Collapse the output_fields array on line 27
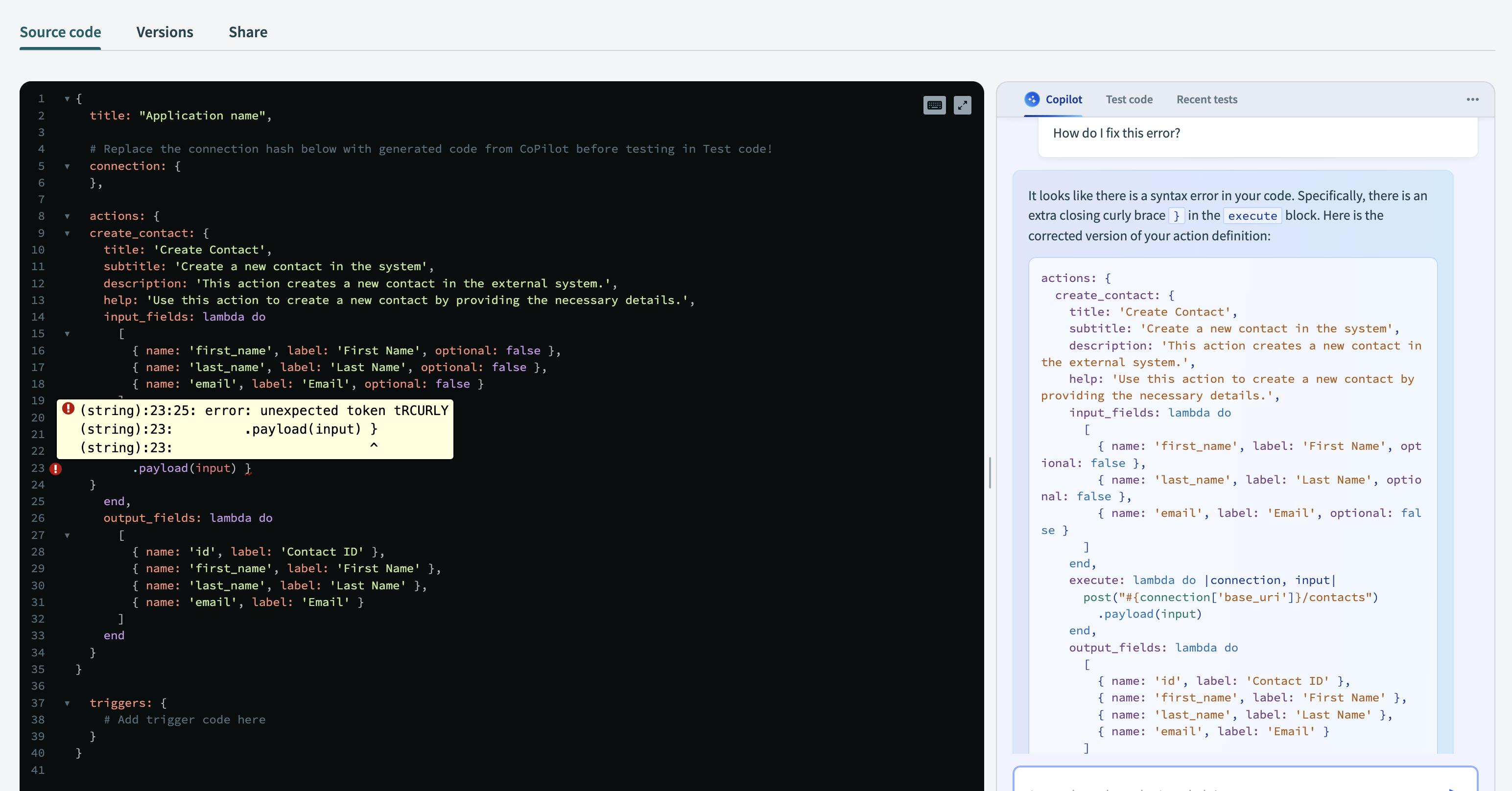Viewport: 1512px width, 791px height. pyautogui.click(x=67, y=536)
